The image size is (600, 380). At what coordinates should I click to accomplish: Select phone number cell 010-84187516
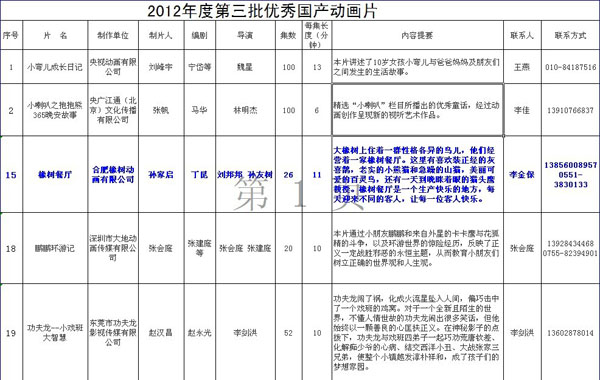(571, 67)
